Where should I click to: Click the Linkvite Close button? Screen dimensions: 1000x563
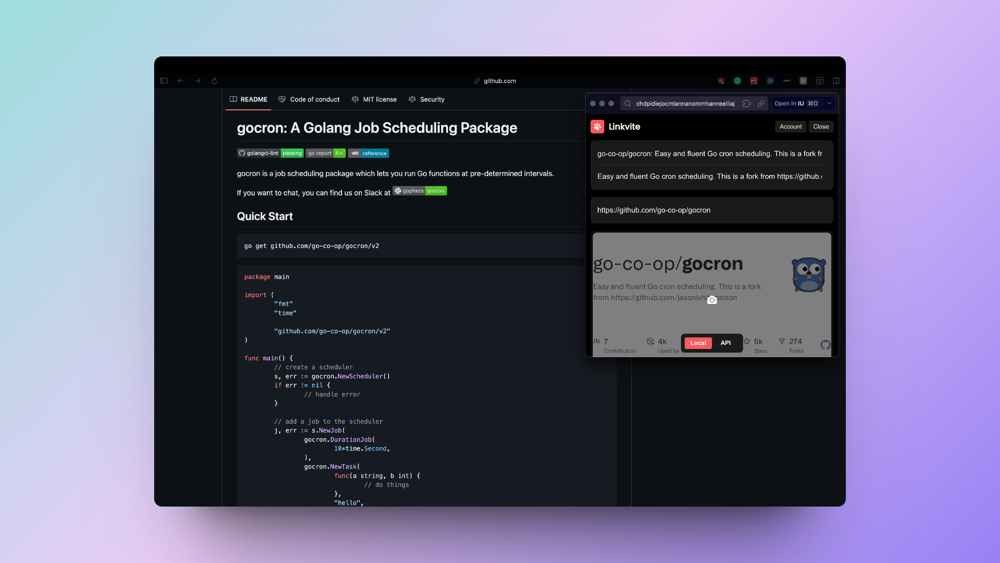tap(821, 126)
